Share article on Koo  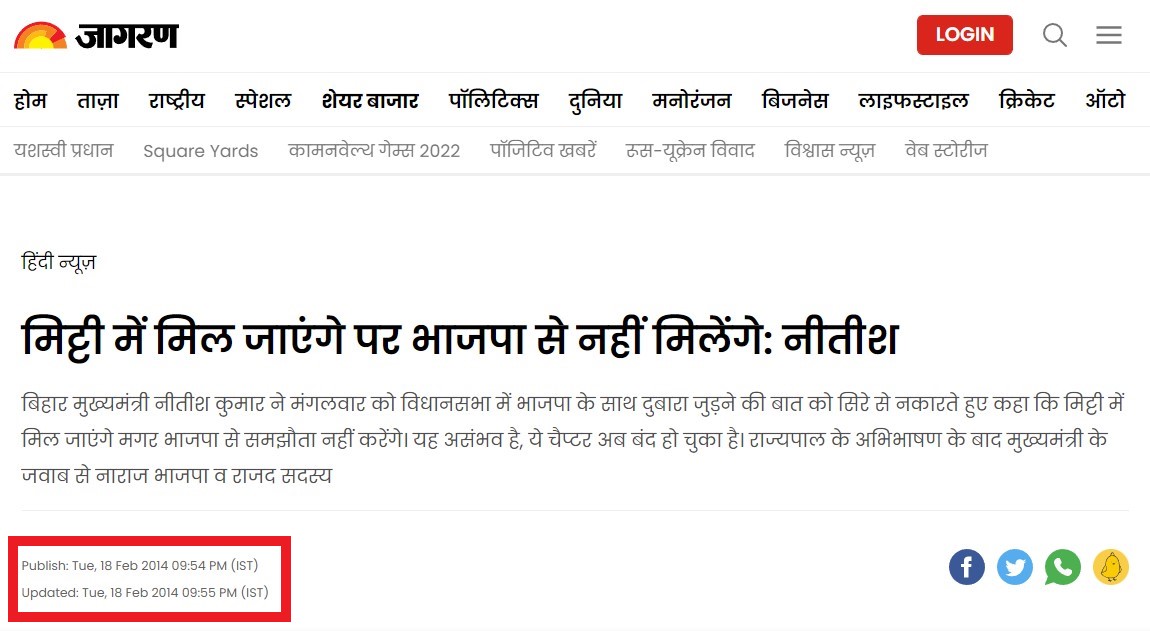click(1110, 566)
